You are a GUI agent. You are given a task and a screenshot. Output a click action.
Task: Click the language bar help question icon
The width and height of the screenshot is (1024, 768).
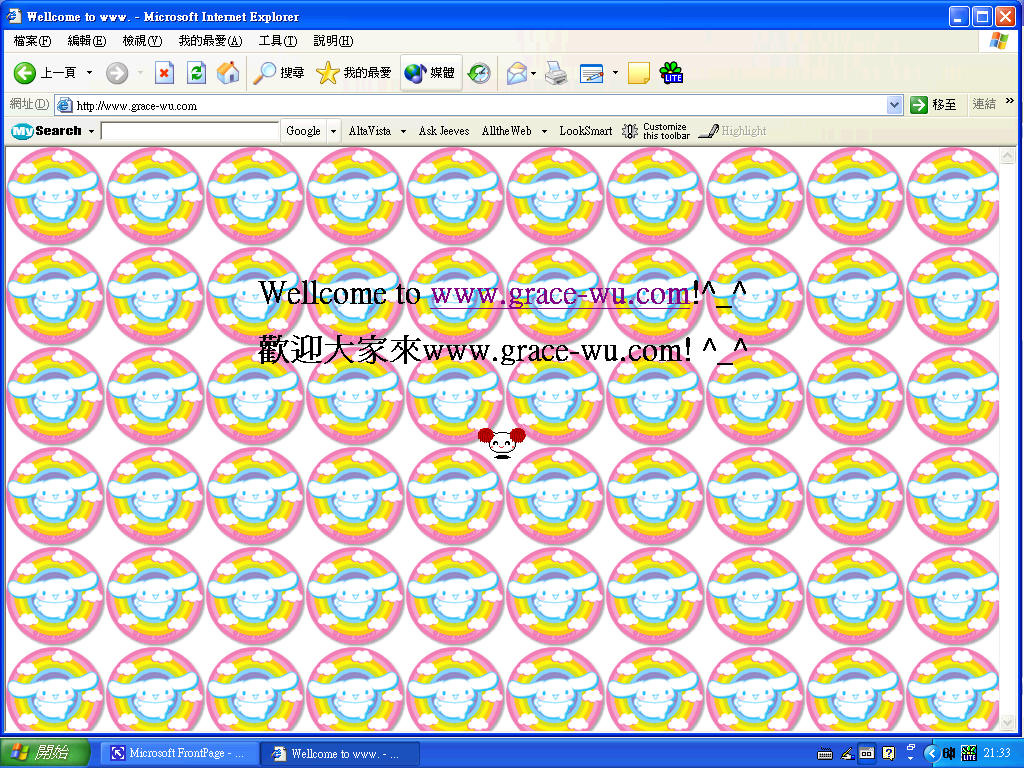[888, 753]
